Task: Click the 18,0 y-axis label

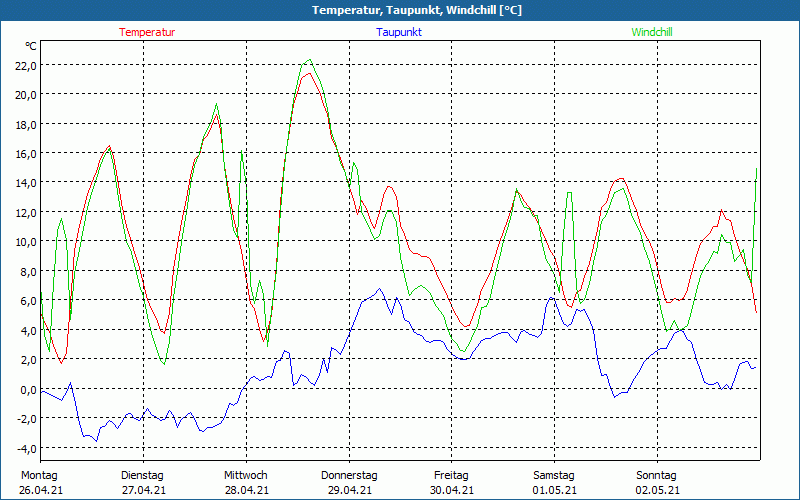Action: 25,124
